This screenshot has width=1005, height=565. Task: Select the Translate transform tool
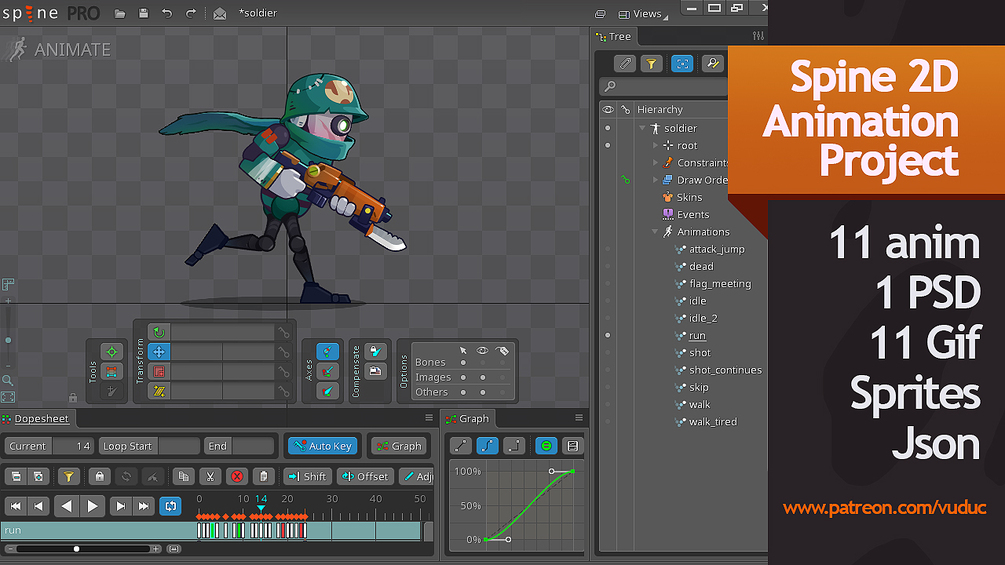click(x=159, y=352)
